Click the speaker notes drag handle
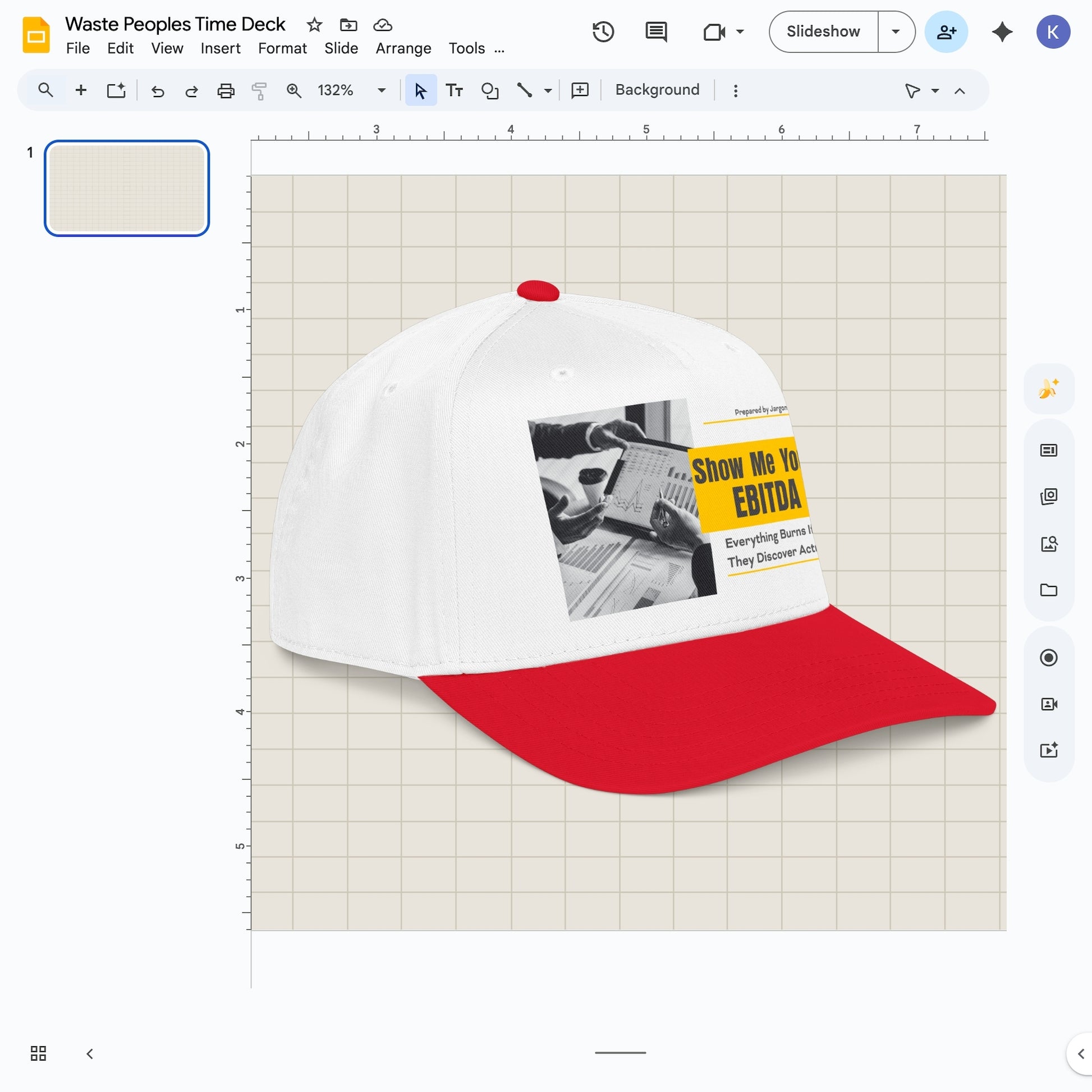 click(x=620, y=1052)
